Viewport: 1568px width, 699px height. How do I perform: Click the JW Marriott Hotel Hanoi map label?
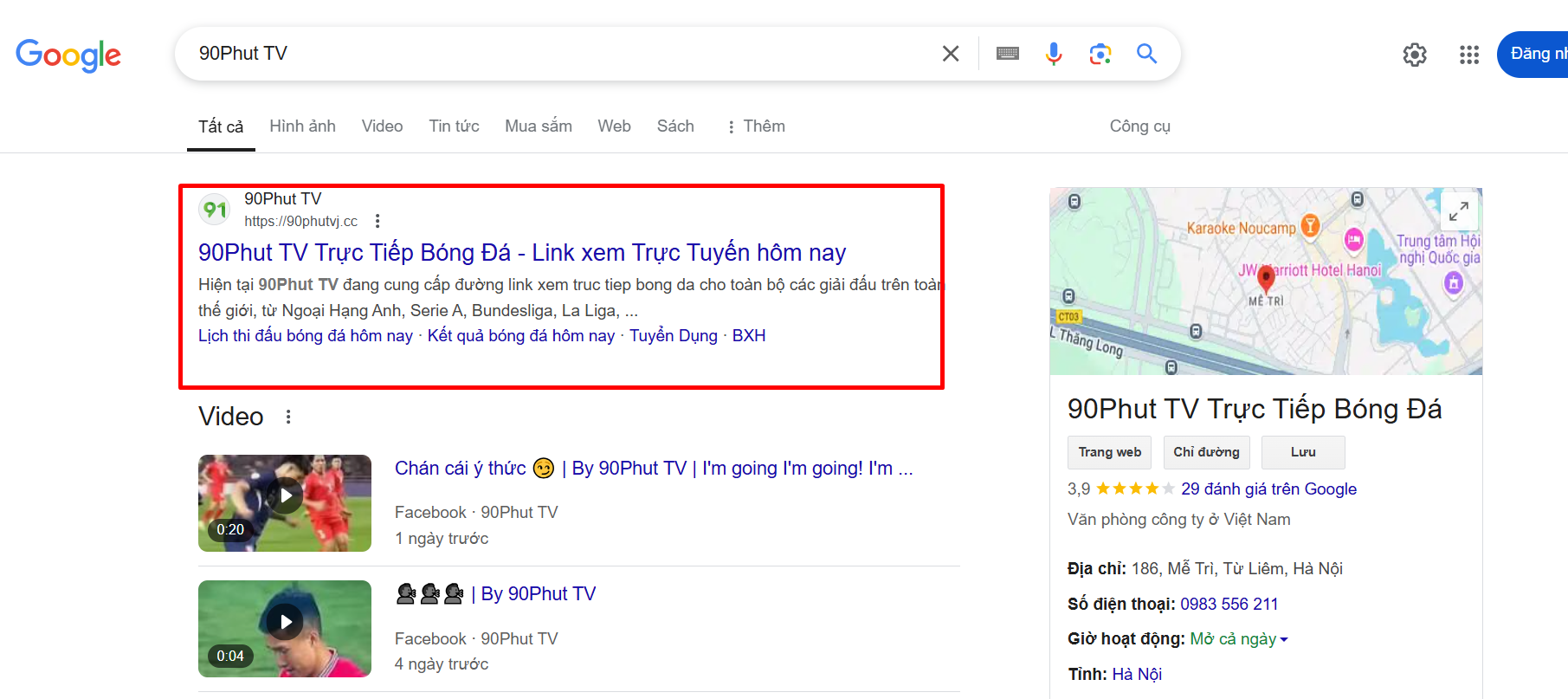point(1309,270)
